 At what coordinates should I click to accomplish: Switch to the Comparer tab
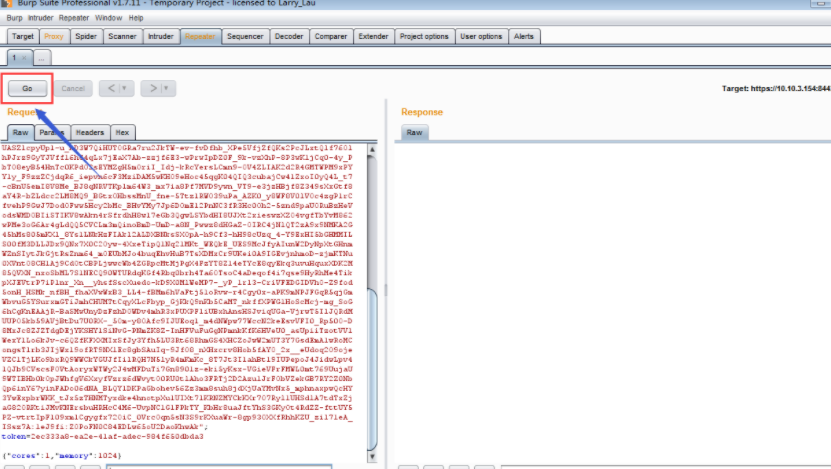331,37
